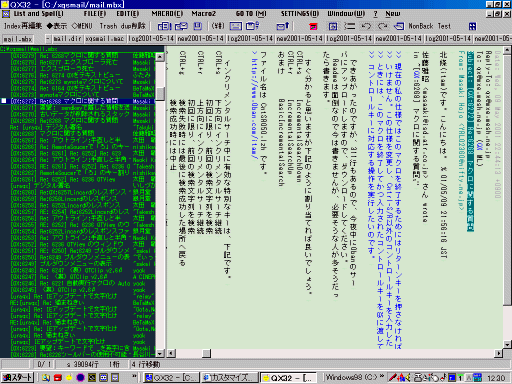Open the MACRO(C) menu
512x384 pixels.
pyautogui.click(x=167, y=14)
